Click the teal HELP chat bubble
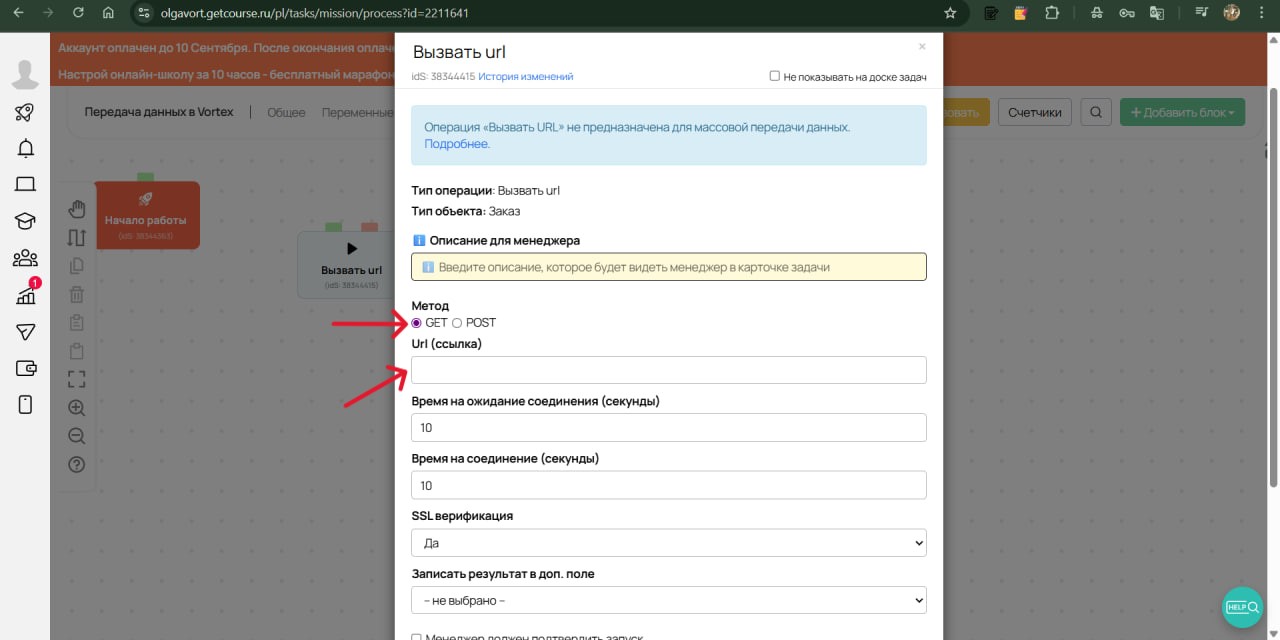 (x=1243, y=607)
